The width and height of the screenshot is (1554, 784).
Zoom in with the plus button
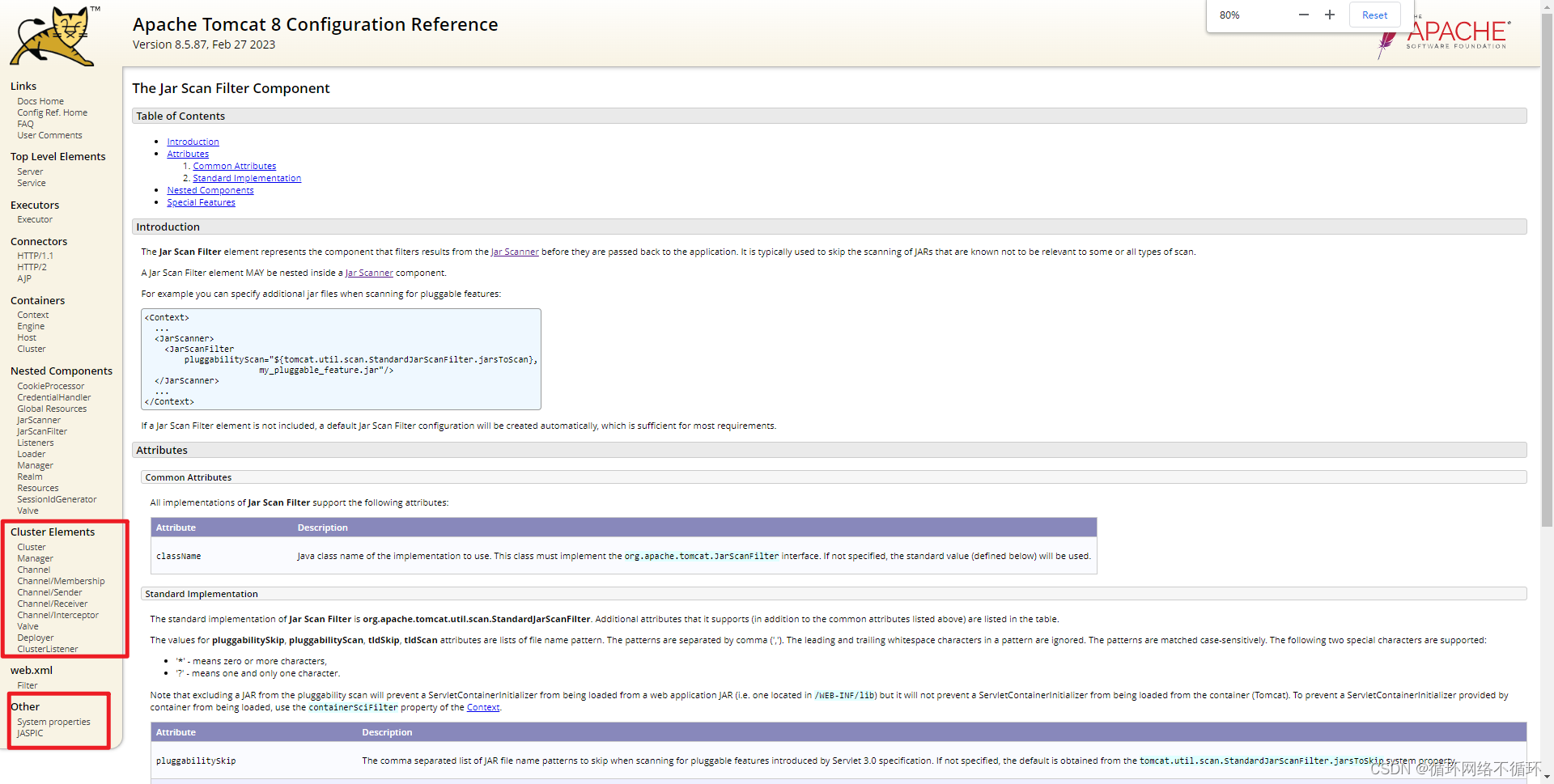click(1329, 15)
